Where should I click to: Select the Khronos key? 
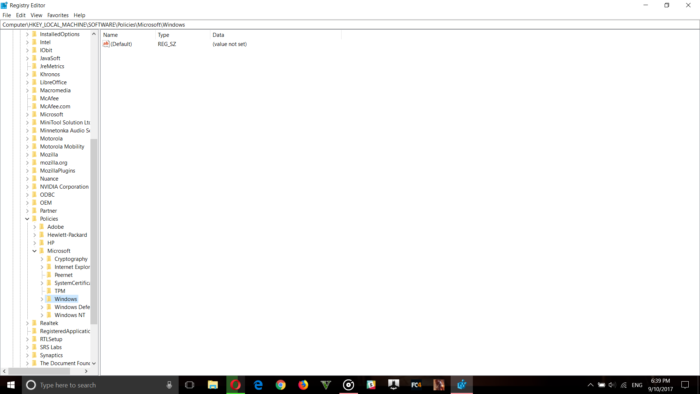[x=50, y=74]
